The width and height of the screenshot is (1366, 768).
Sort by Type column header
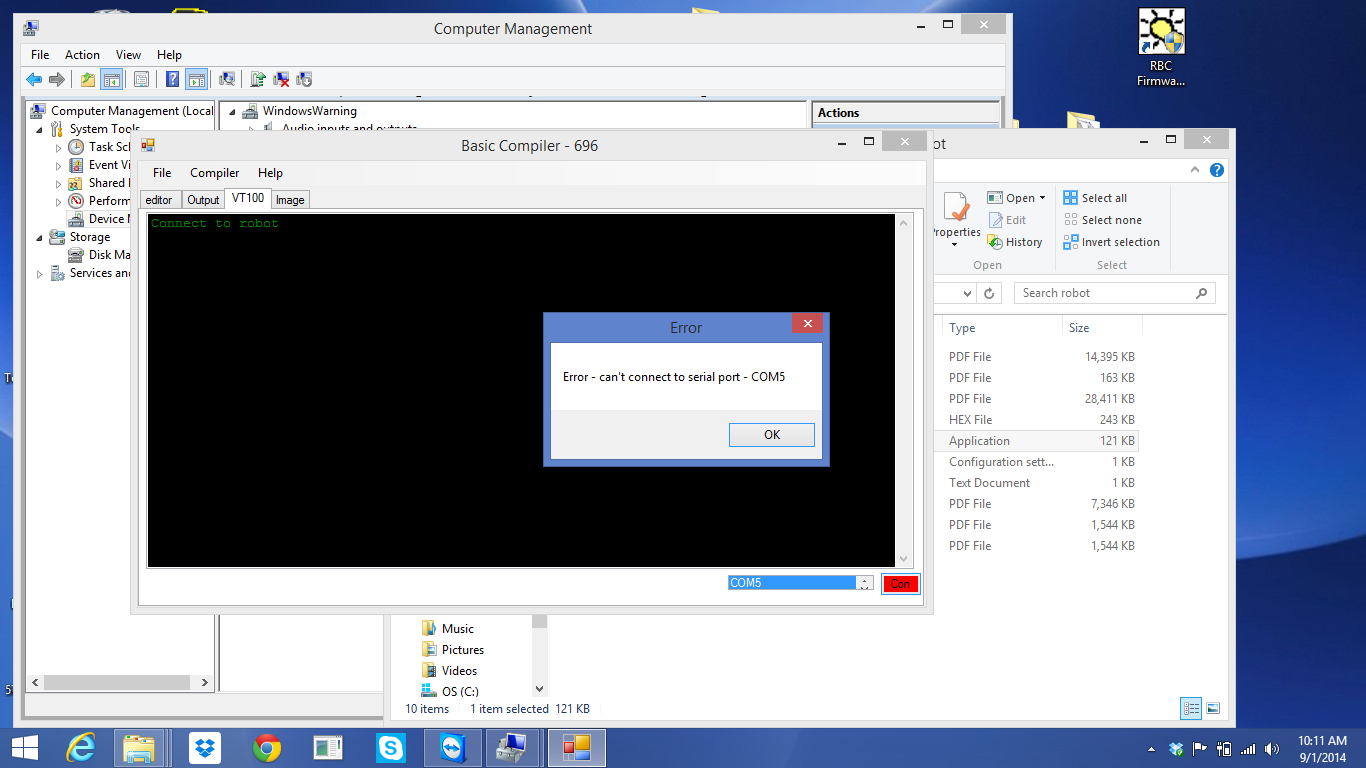tap(1002, 328)
